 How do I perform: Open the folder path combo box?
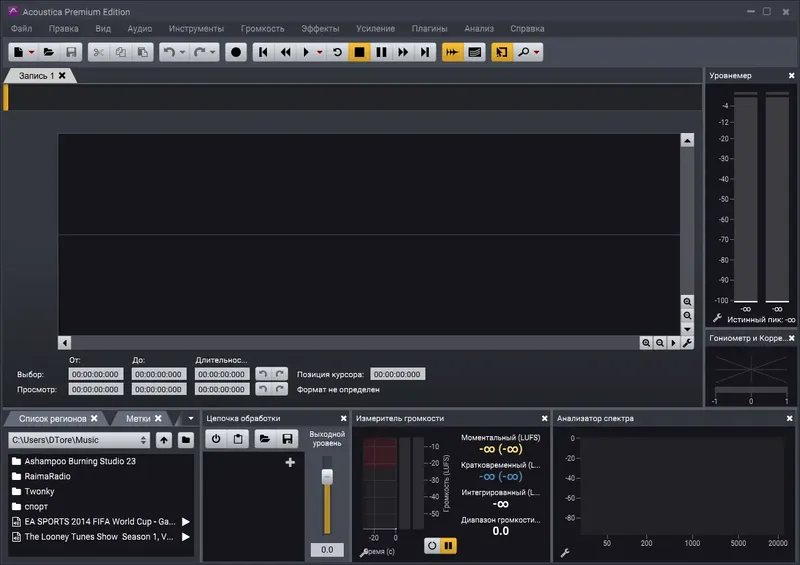pyautogui.click(x=79, y=440)
